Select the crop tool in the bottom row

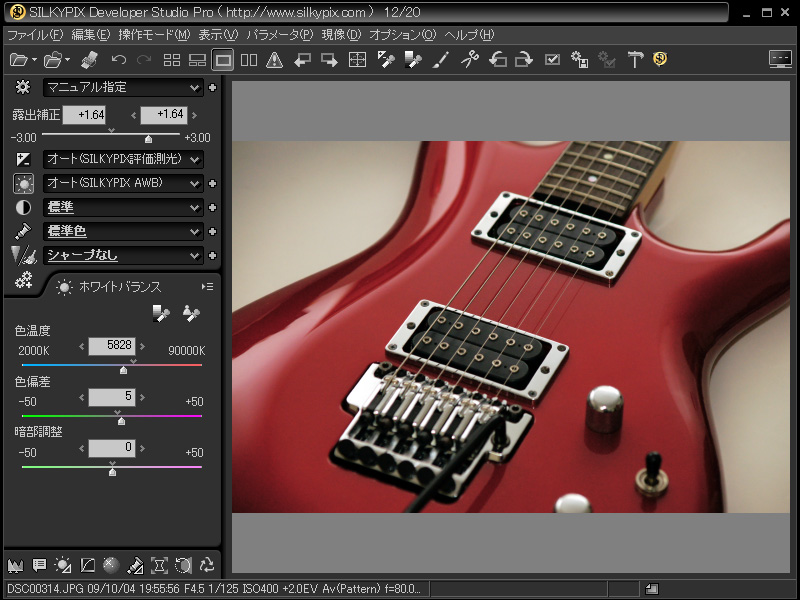coord(160,565)
